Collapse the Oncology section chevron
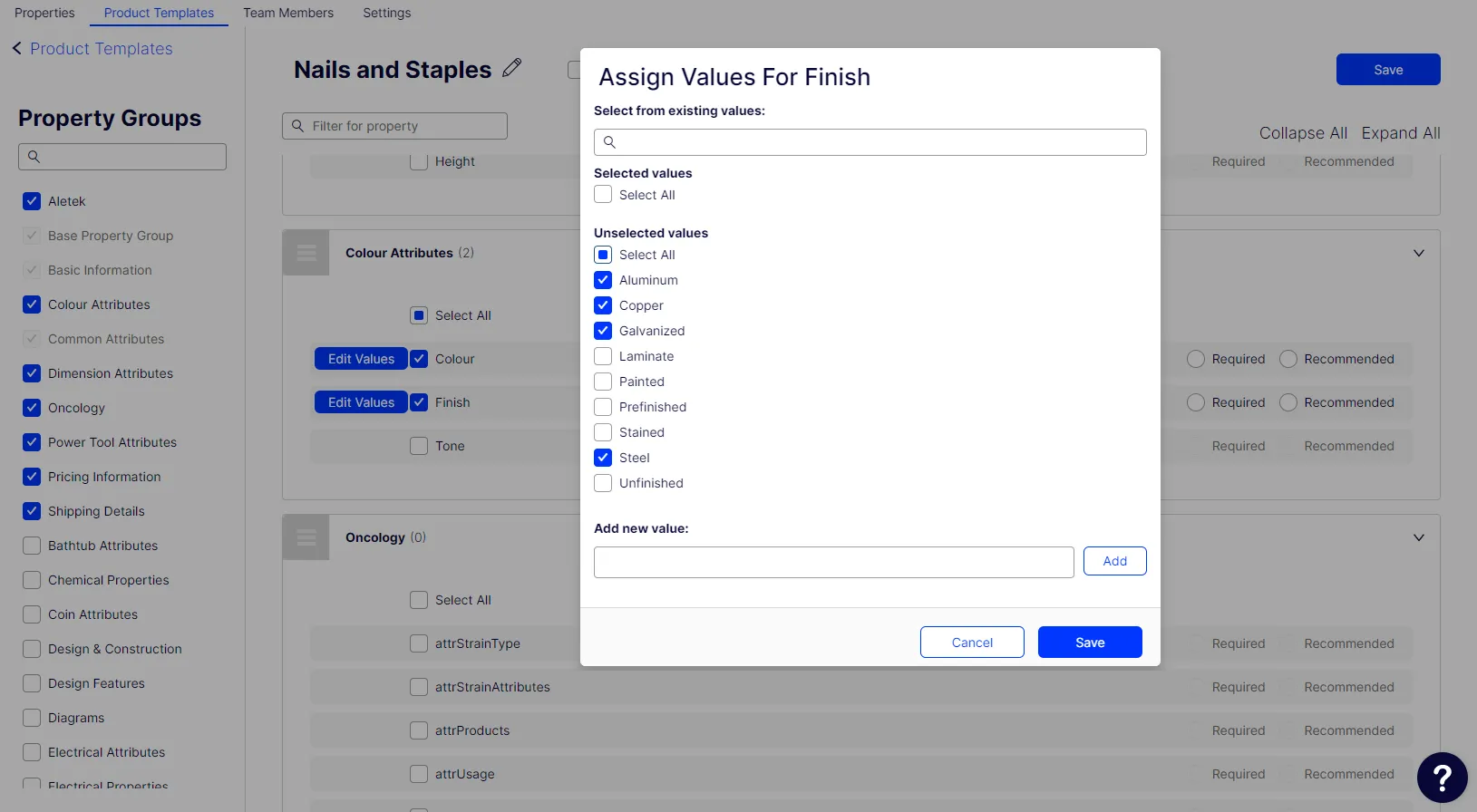This screenshot has width=1477, height=812. click(x=1419, y=537)
